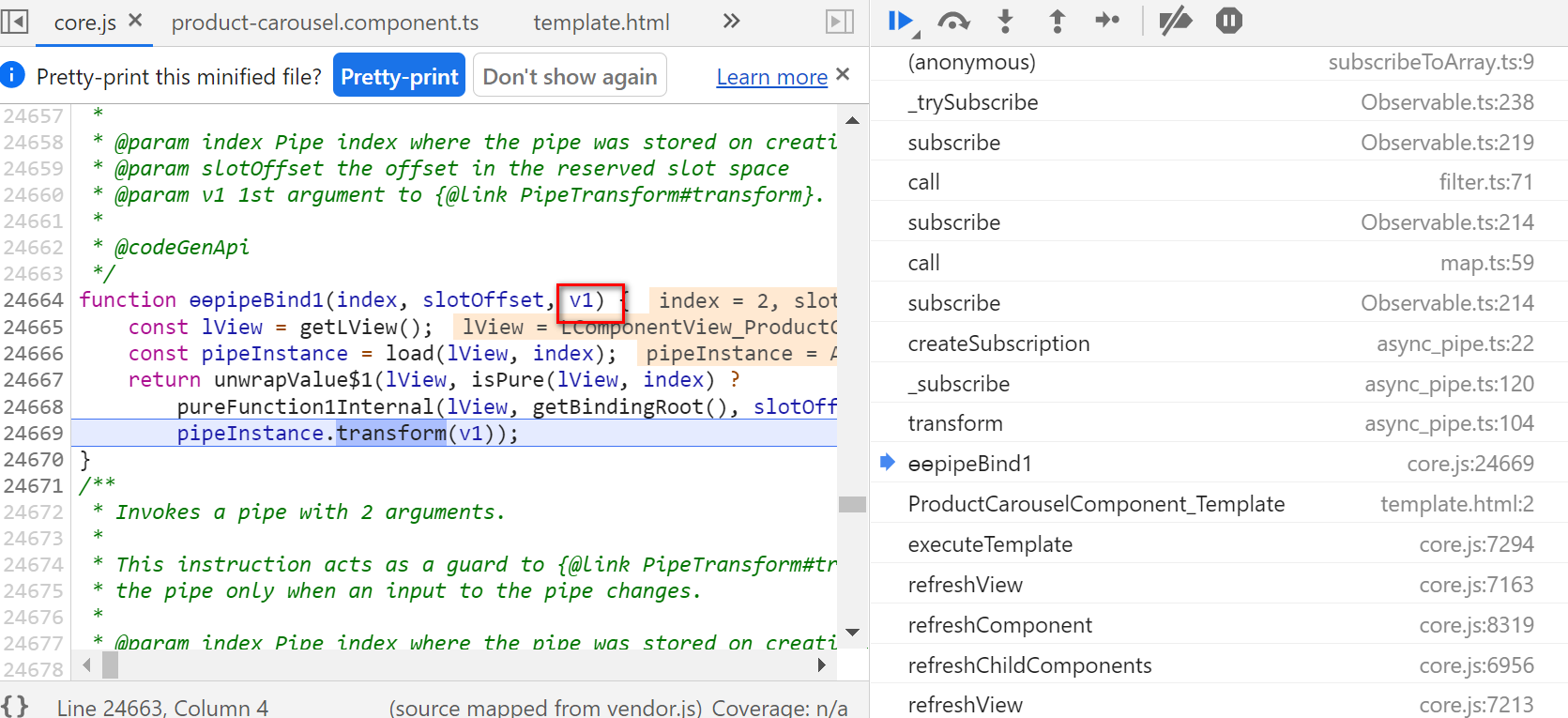Toggle the file navigator sidebar icon
Image resolution: width=1568 pixels, height=718 pixels.
point(15,21)
